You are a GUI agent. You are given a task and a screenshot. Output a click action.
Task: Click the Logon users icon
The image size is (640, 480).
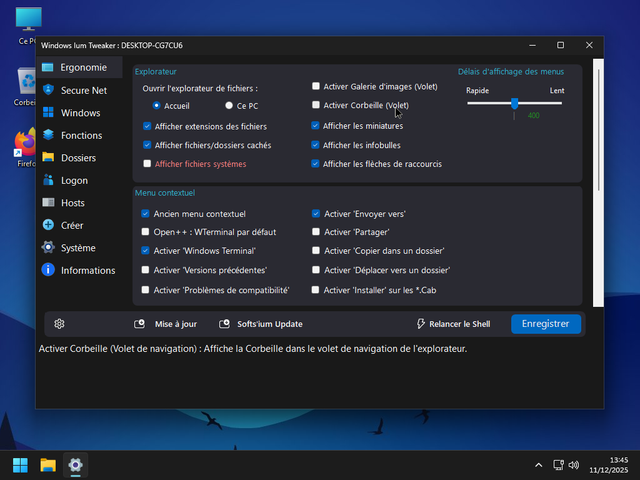[48, 180]
